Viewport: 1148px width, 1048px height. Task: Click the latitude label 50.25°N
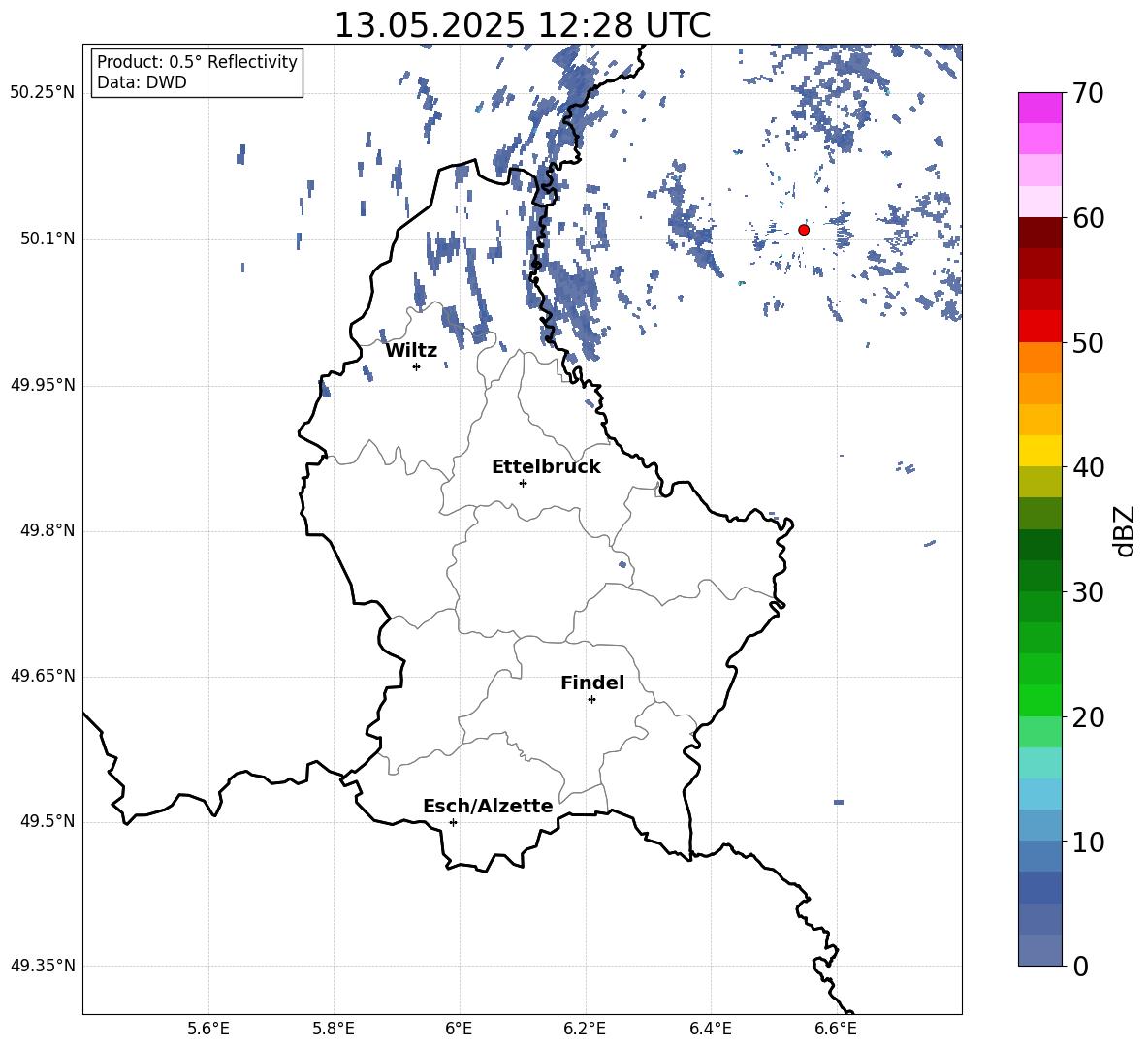click(x=43, y=93)
